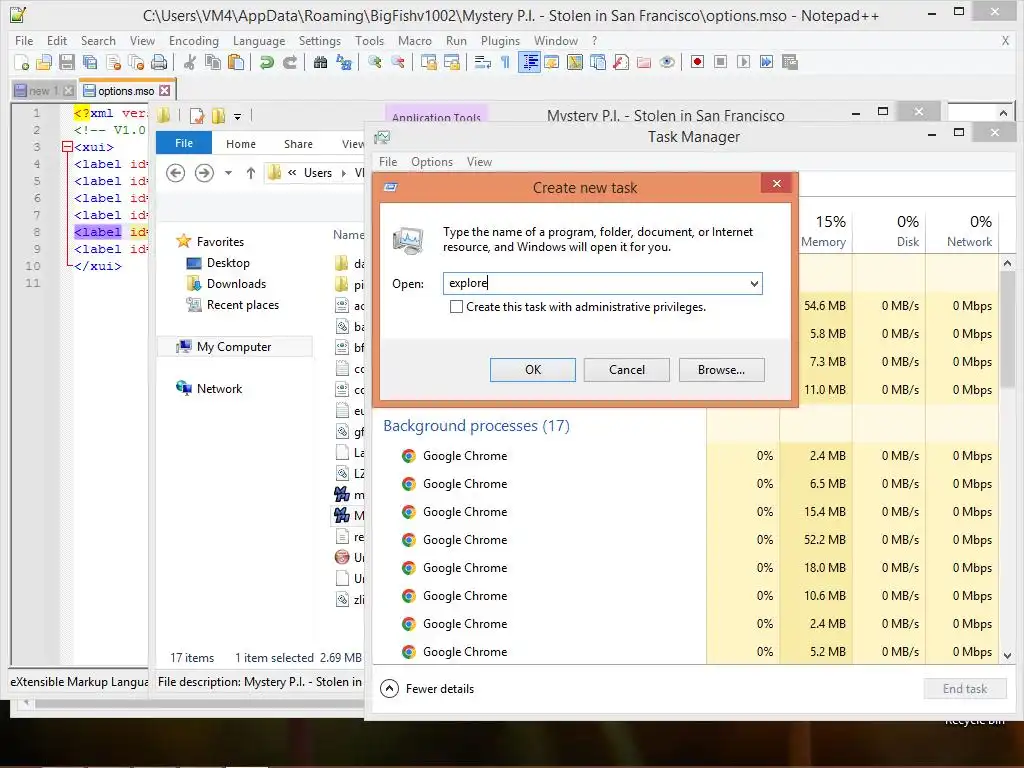Toggle the Indent Guide icon in Notepad++
The height and width of the screenshot is (768, 1024).
529,62
